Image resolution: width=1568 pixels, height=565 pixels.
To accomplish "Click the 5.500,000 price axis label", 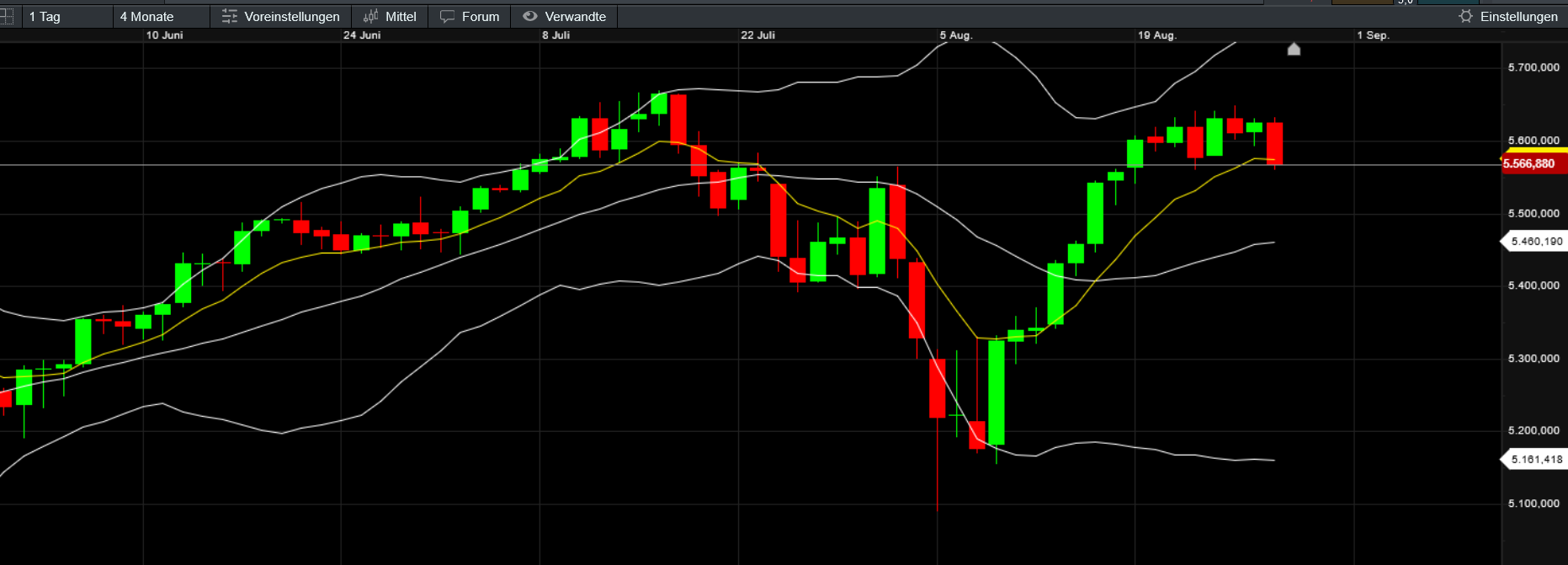I will [1533, 214].
